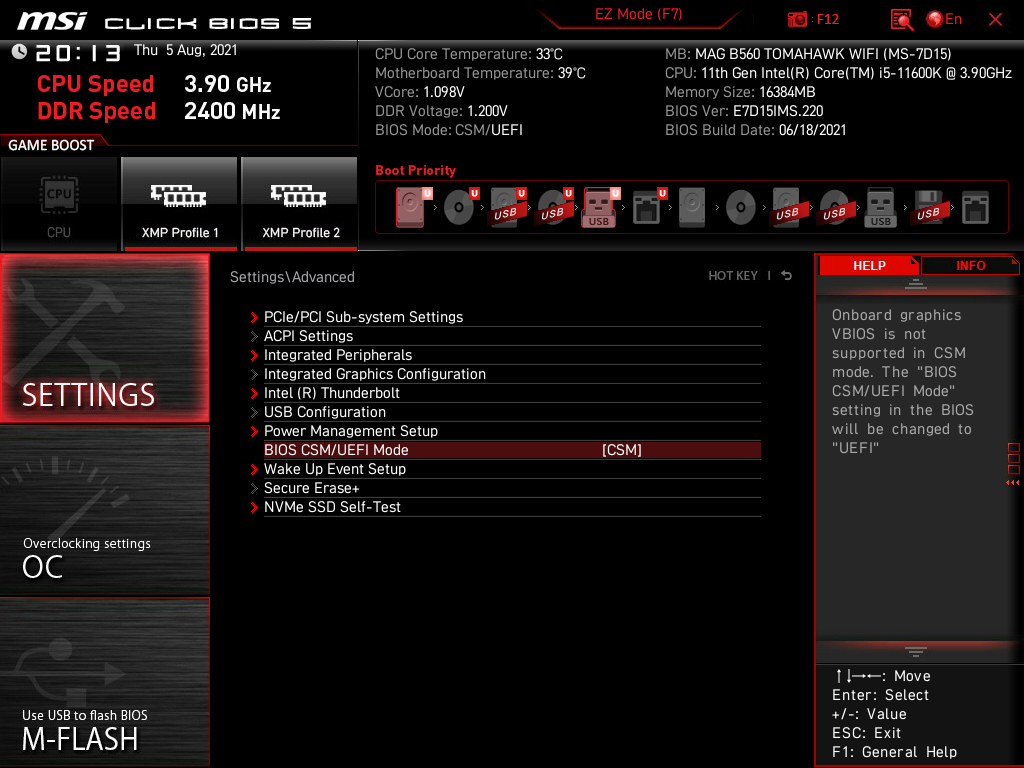Switch to EZ Mode (F7)
This screenshot has height=768, width=1024.
(x=638, y=14)
